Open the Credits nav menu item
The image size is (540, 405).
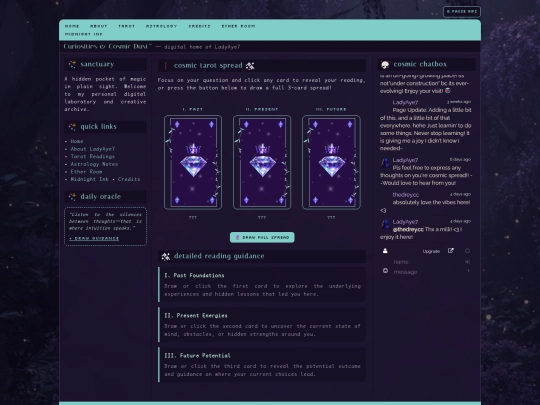199,26
